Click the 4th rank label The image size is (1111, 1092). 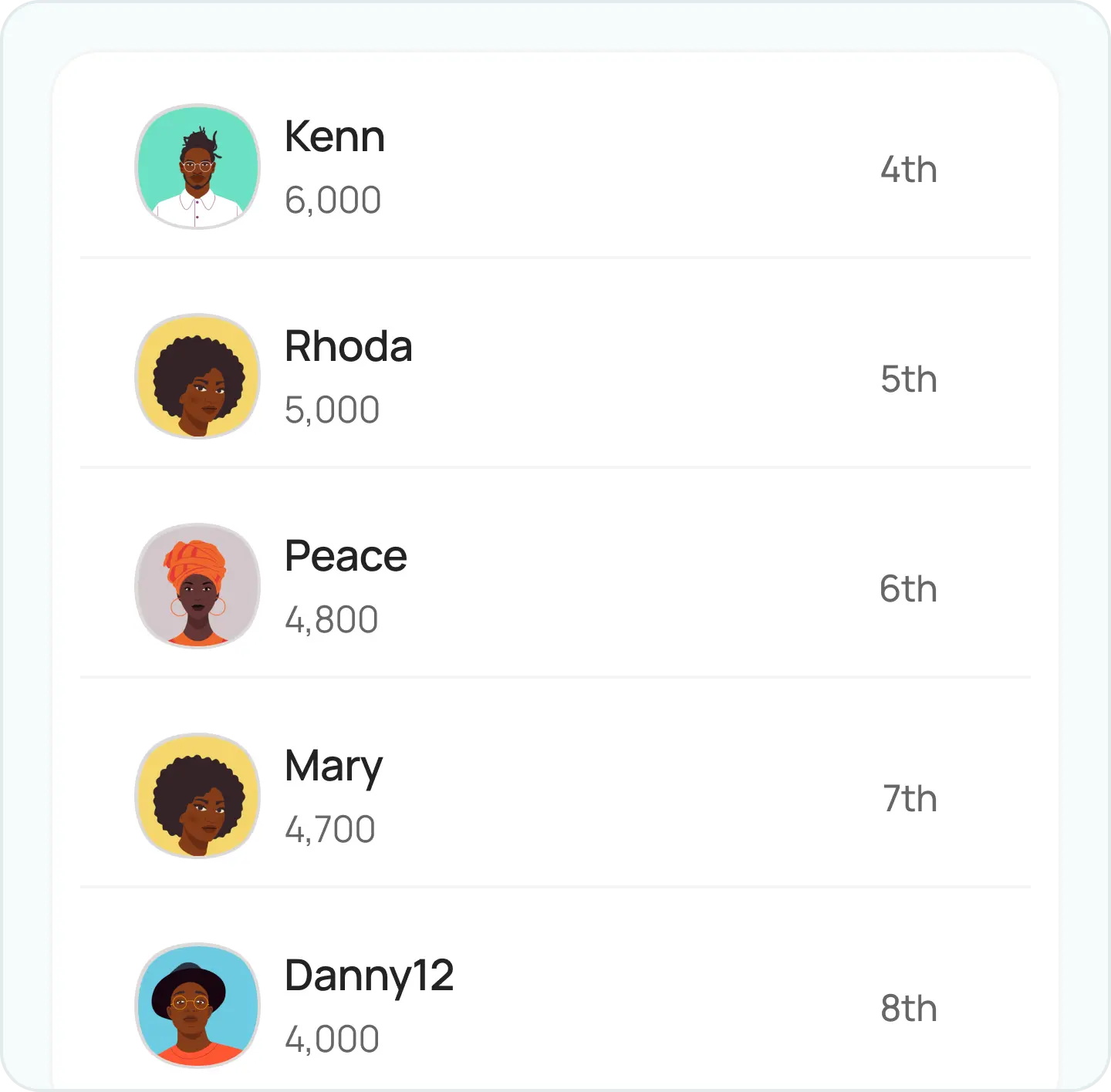909,170
